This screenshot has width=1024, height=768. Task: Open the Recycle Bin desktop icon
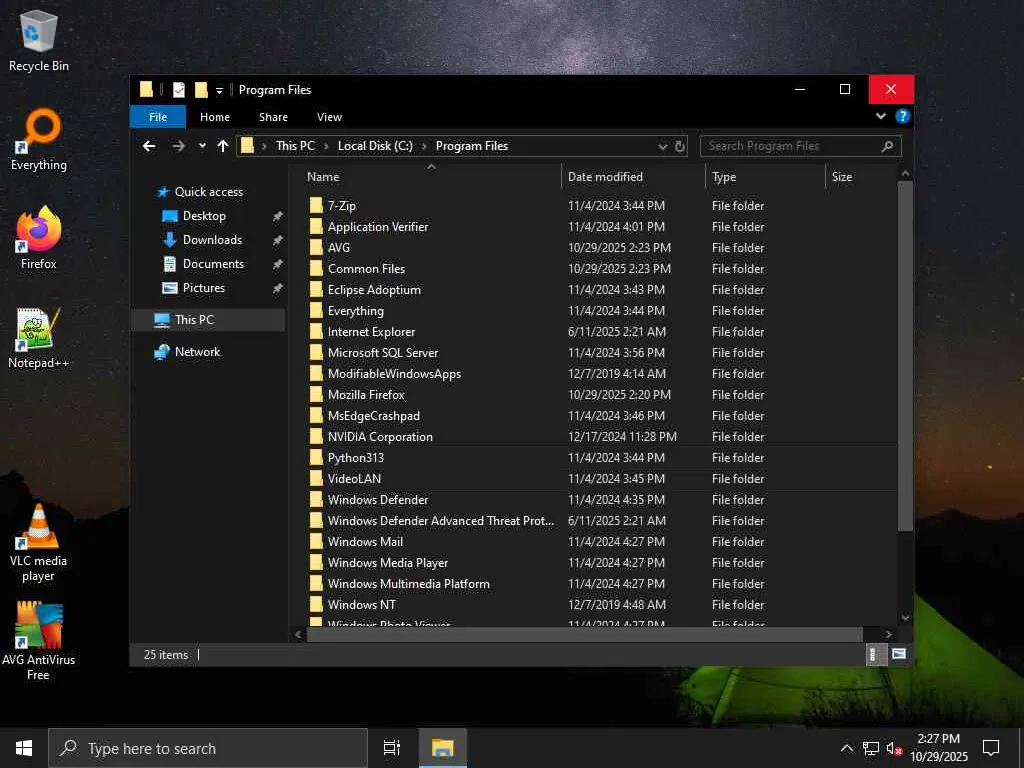(x=39, y=40)
